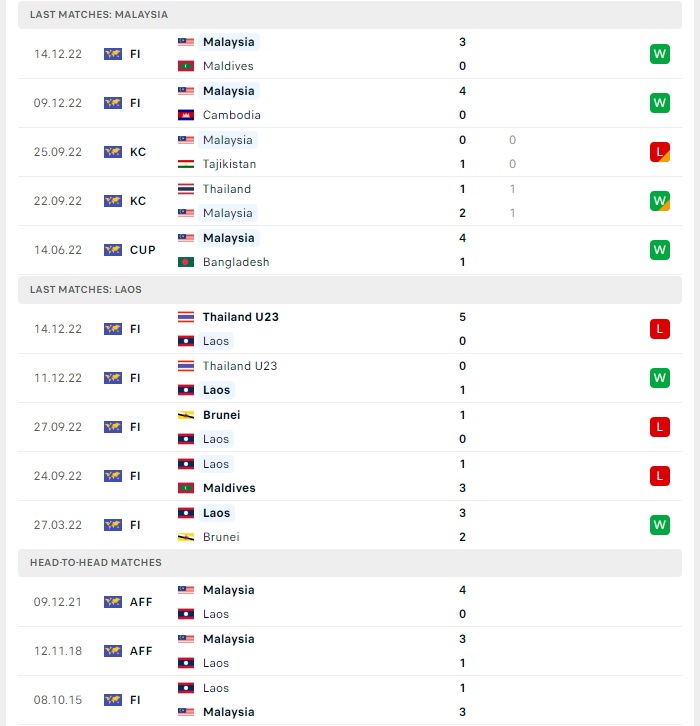700x726 pixels.
Task: Open the 12.11.18 AFF head-to-head match
Action: point(350,651)
